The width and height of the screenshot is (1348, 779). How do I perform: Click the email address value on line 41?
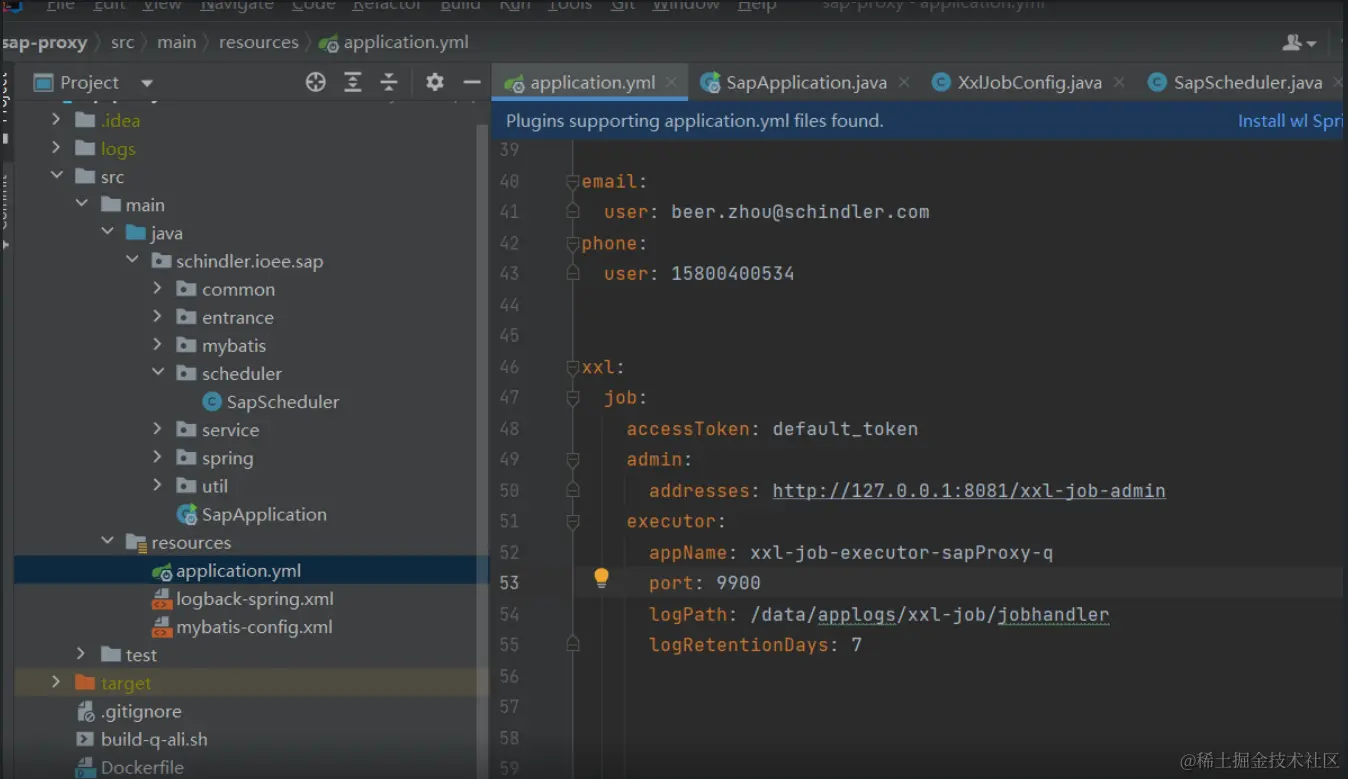(x=800, y=212)
